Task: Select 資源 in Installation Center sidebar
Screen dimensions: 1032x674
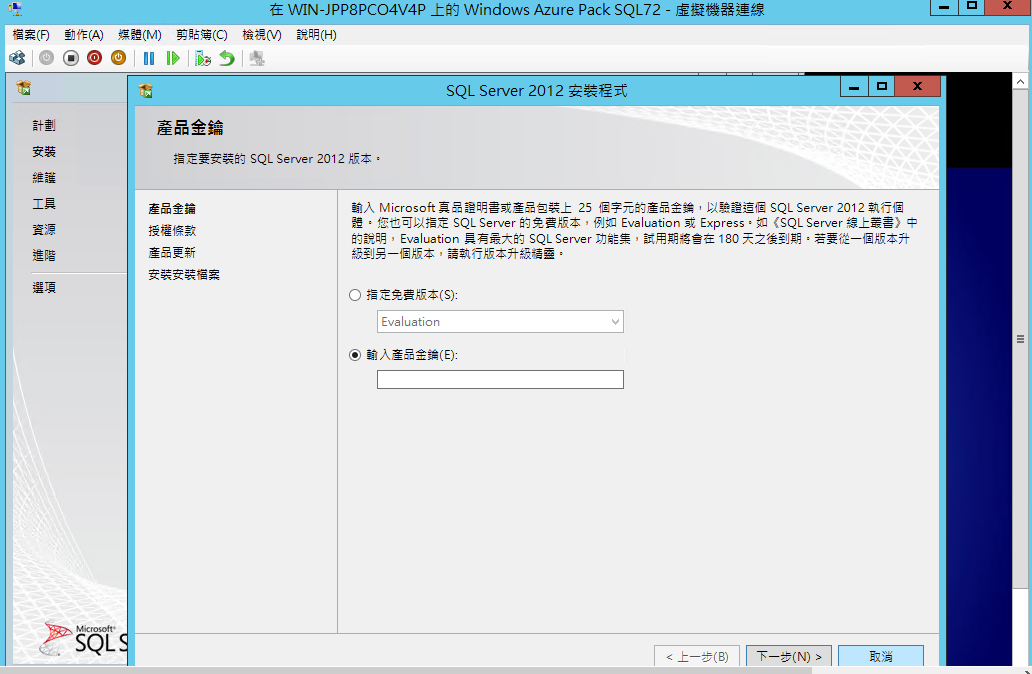Action: [x=44, y=229]
